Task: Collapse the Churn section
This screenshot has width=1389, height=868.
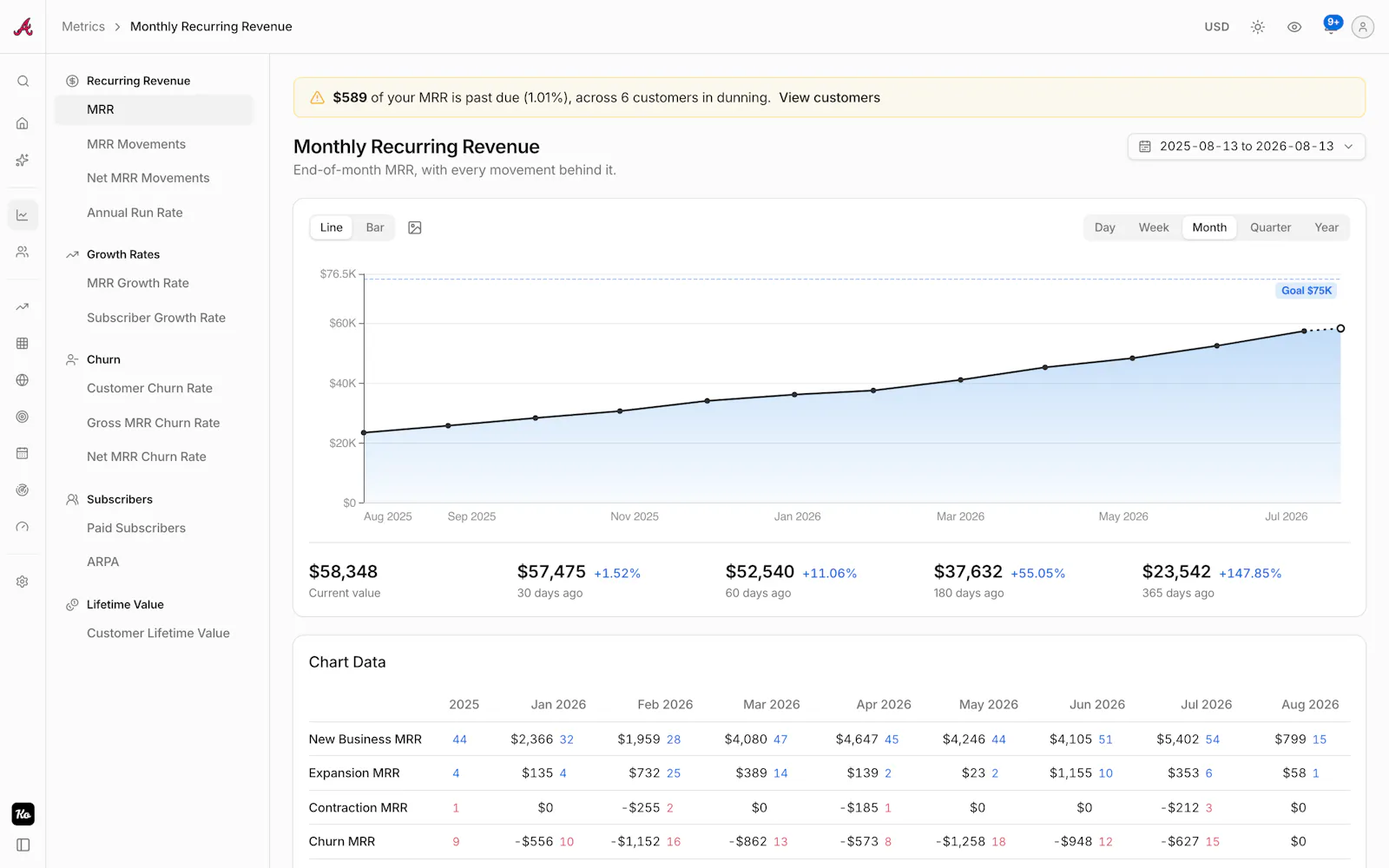Action: (103, 359)
